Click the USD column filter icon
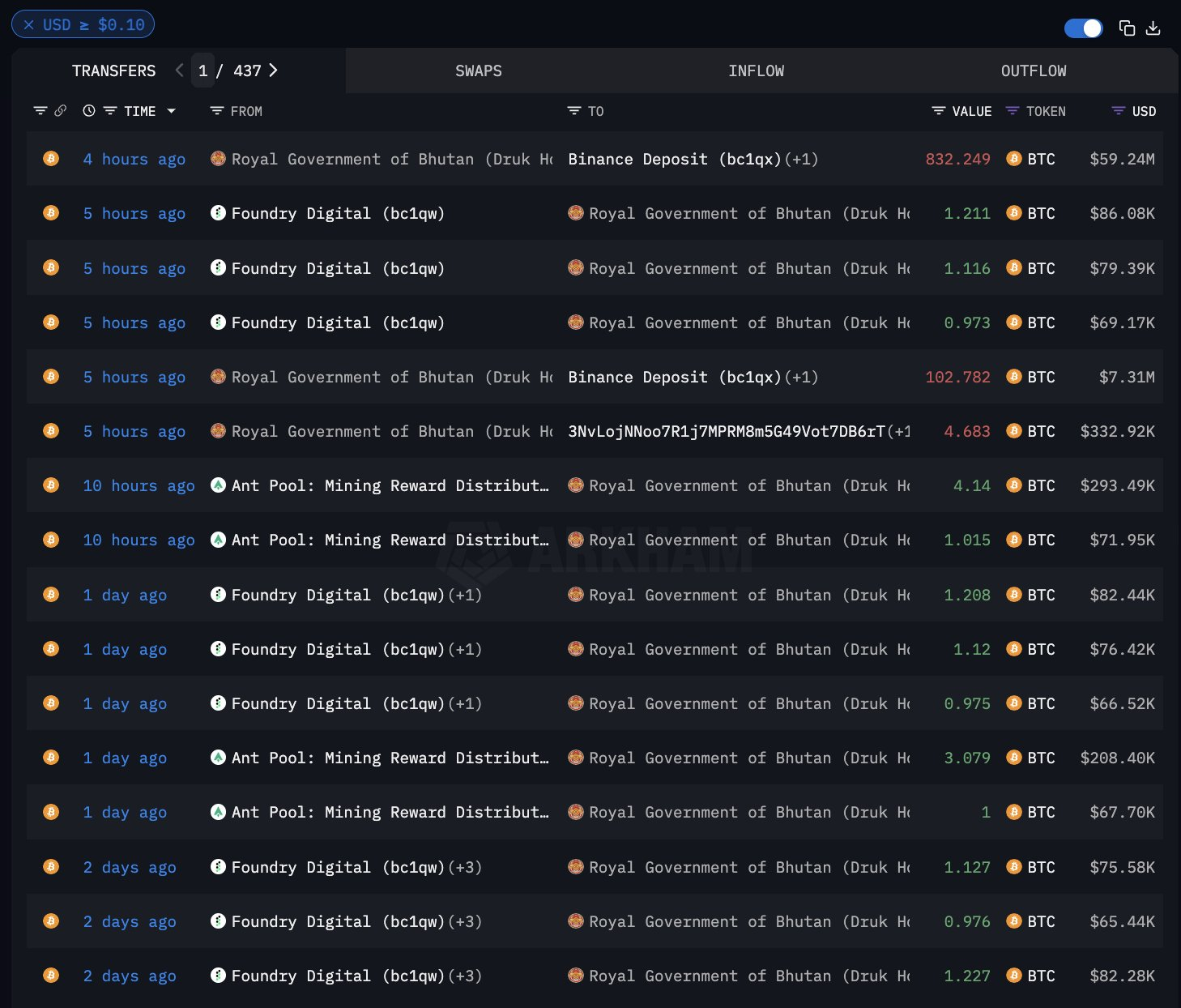The width and height of the screenshot is (1181, 1008). point(1119,111)
